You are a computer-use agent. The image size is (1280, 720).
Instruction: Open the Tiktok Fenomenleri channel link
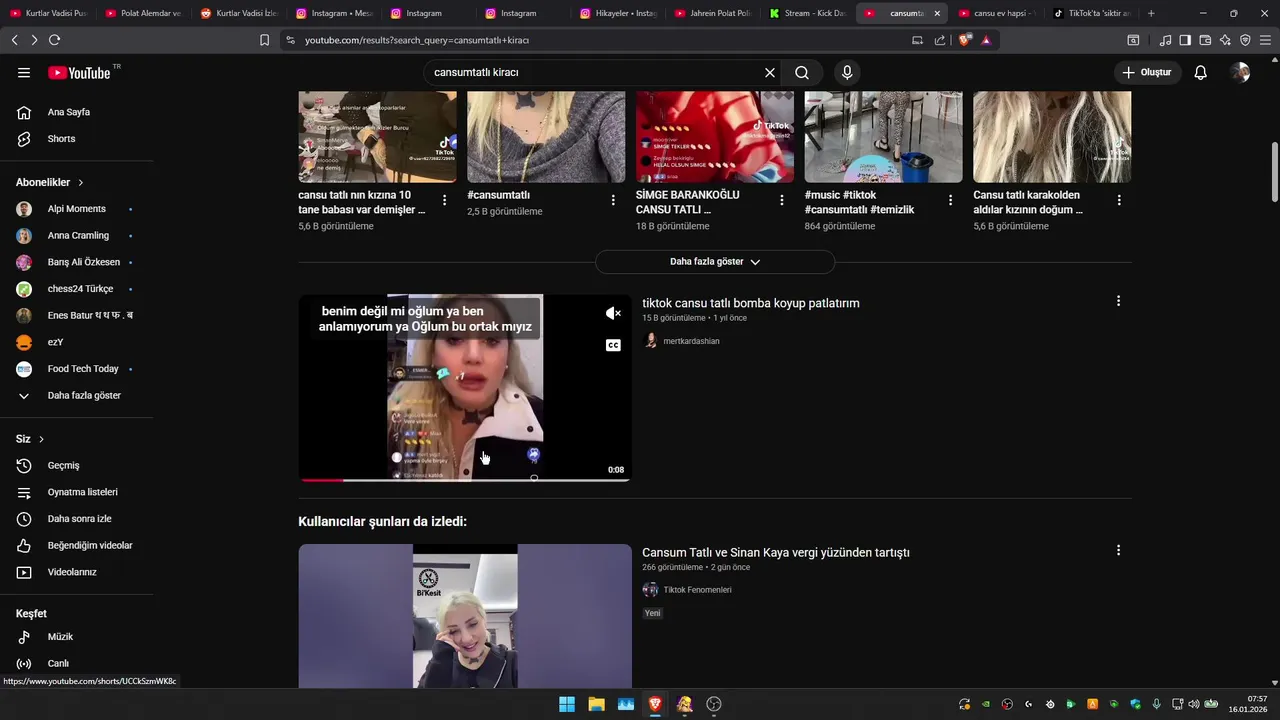pyautogui.click(x=697, y=590)
